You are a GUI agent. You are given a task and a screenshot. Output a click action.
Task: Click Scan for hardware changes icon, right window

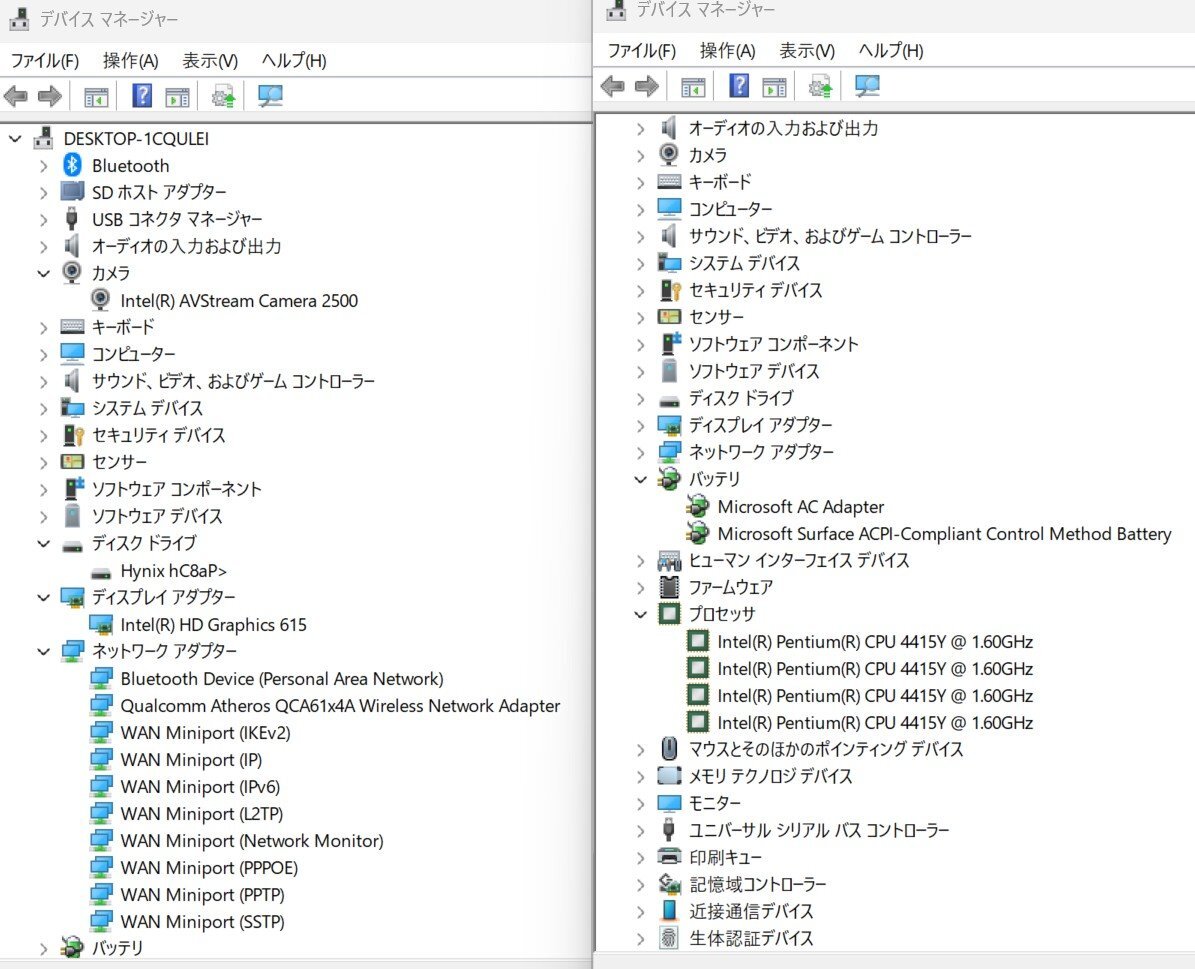(867, 86)
